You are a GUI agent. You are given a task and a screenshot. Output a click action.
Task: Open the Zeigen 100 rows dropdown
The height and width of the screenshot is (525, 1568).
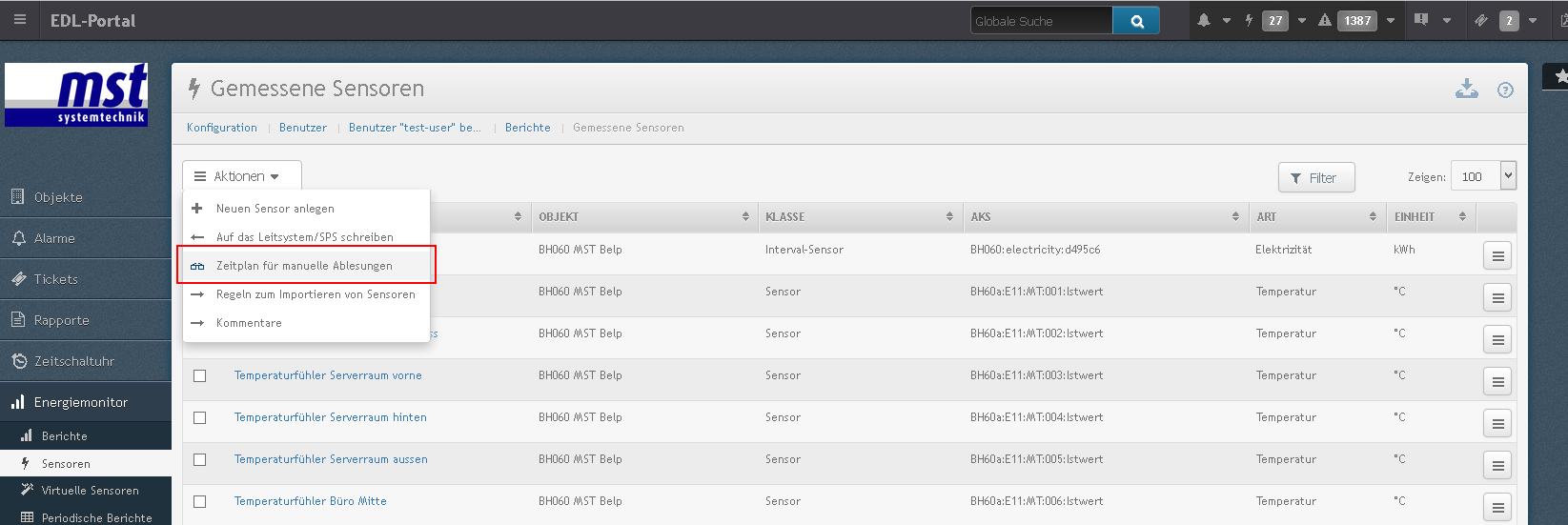pos(1483,175)
